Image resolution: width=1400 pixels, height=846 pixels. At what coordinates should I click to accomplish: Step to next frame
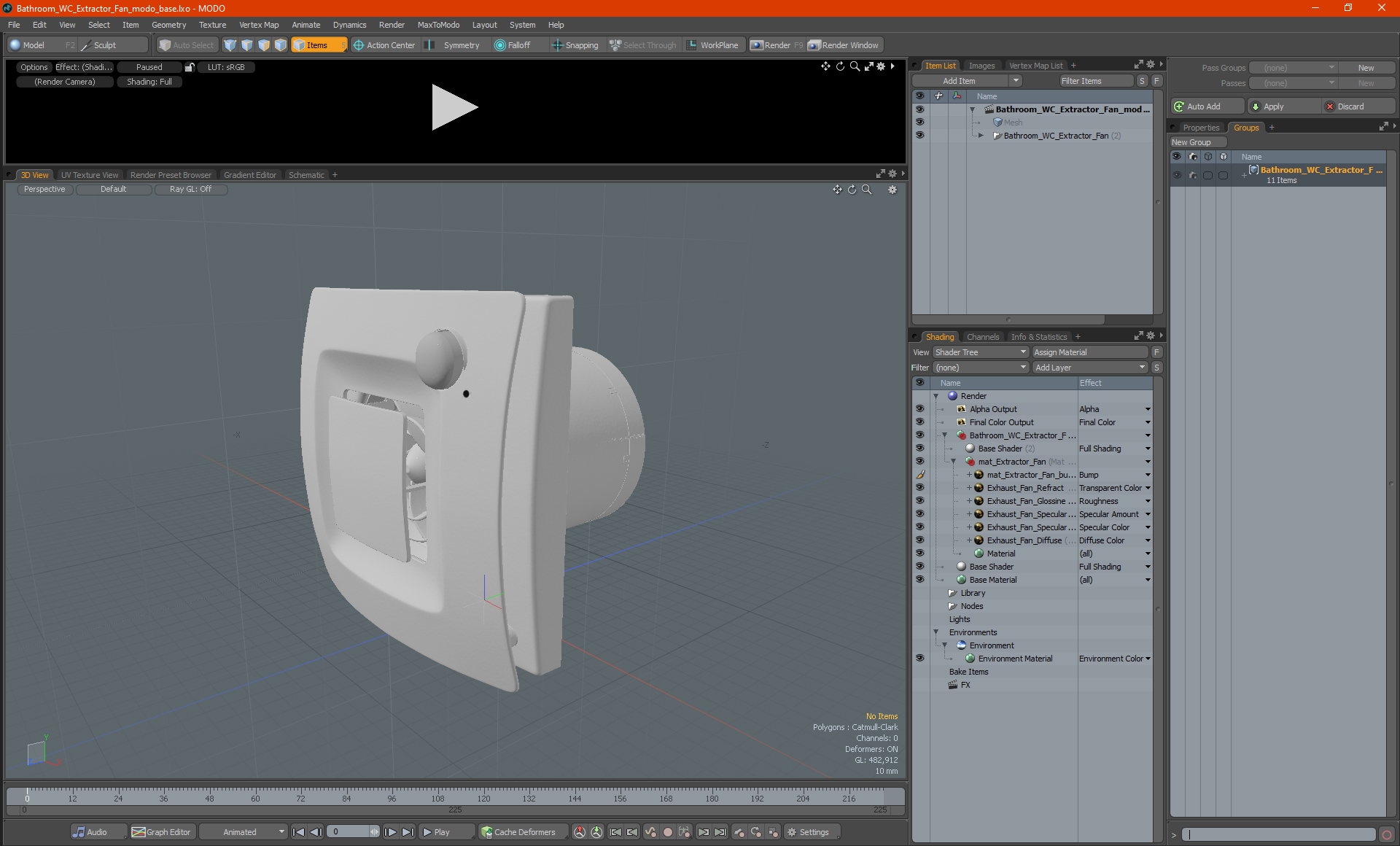390,832
